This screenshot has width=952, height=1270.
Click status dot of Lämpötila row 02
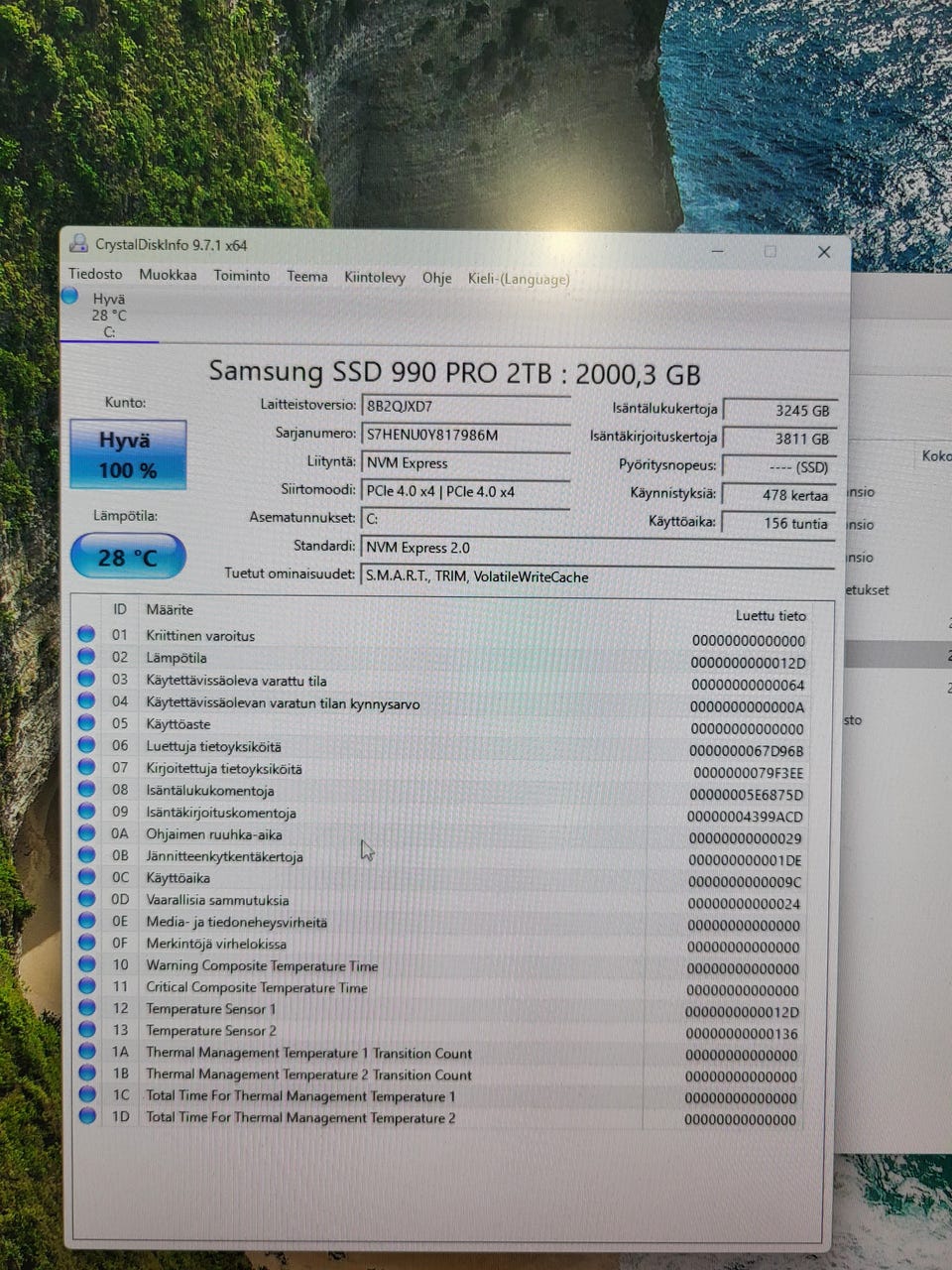coord(86,656)
